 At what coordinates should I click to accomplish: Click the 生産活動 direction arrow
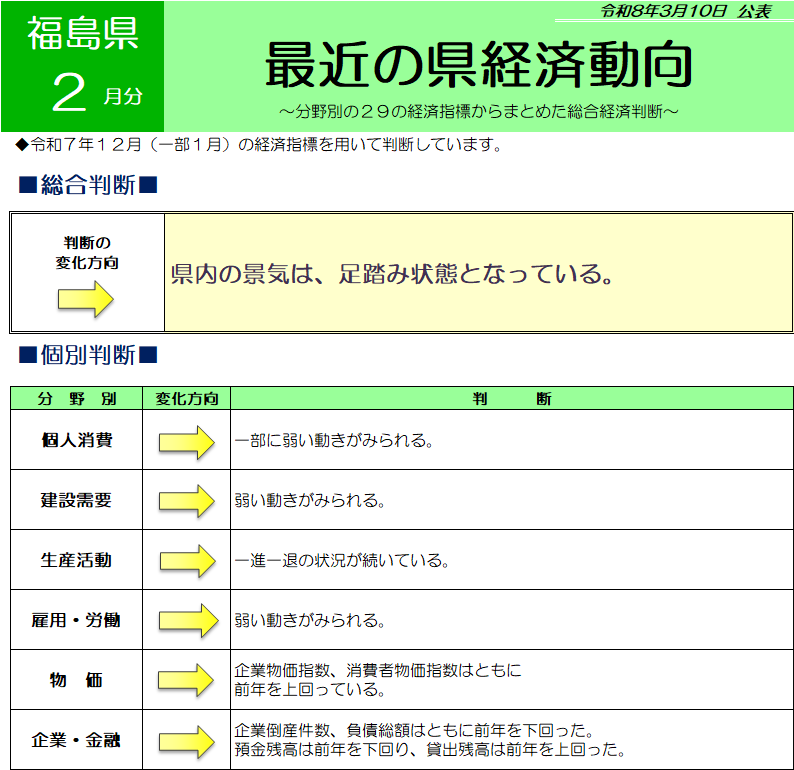tap(187, 560)
